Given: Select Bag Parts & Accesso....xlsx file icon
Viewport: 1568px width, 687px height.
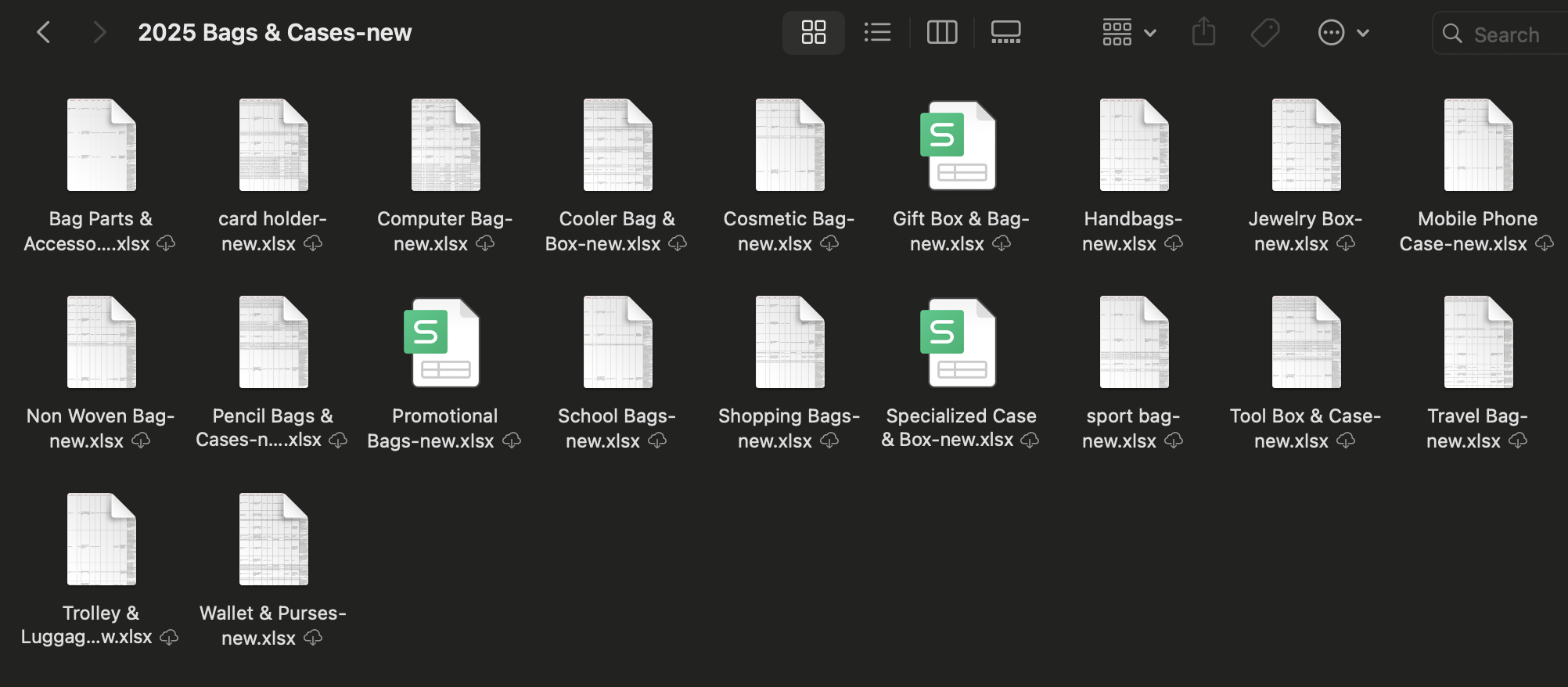Looking at the screenshot, I should coord(102,145).
